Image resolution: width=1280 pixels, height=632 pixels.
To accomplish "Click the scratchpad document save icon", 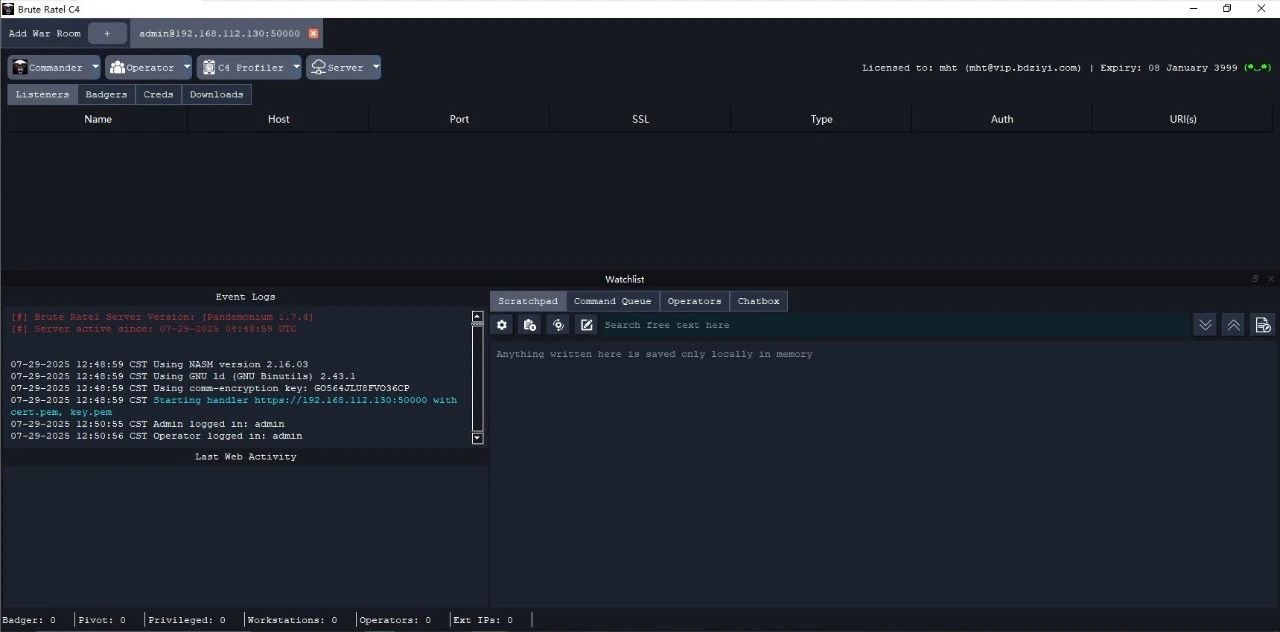I will (x=1263, y=325).
